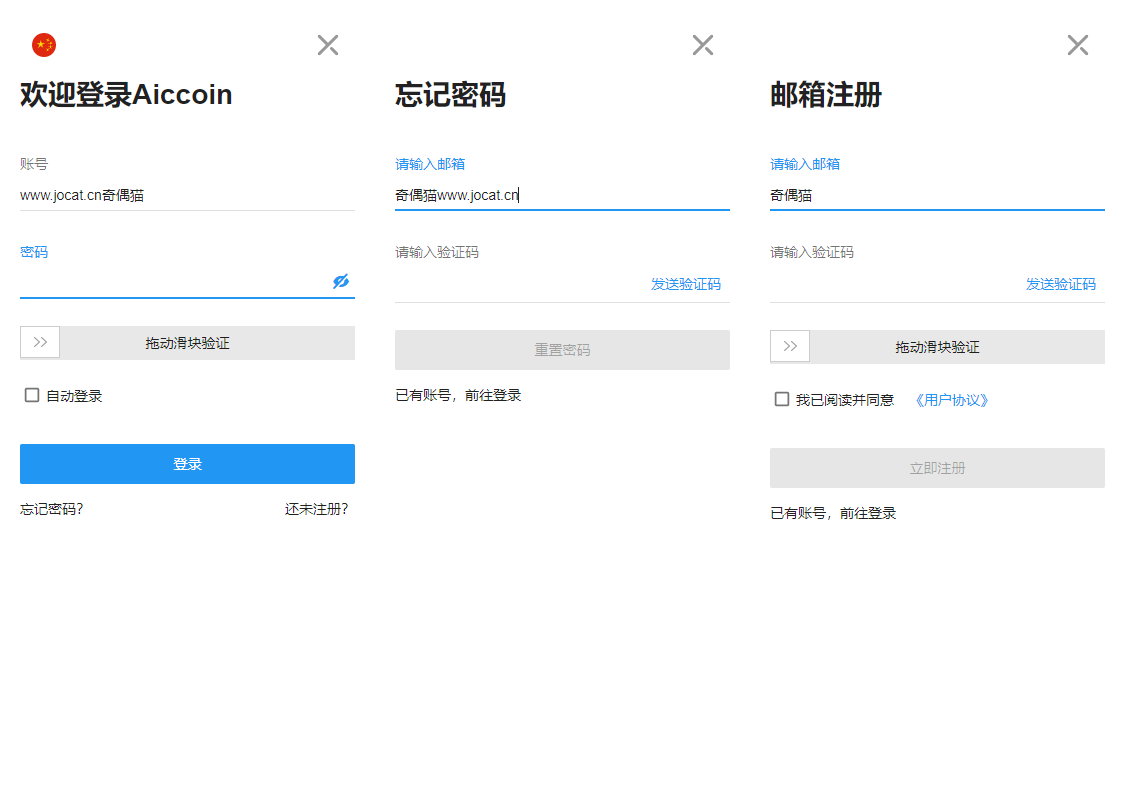
Task: Open the 还未注册? link
Action: [x=316, y=509]
